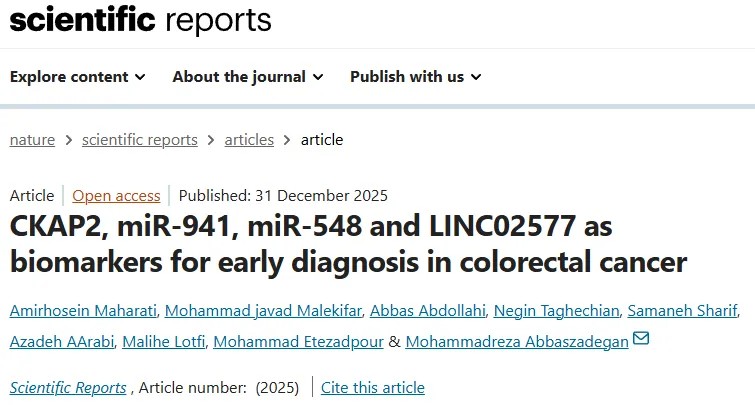
Task: Click Cite this article
Action: (373, 388)
